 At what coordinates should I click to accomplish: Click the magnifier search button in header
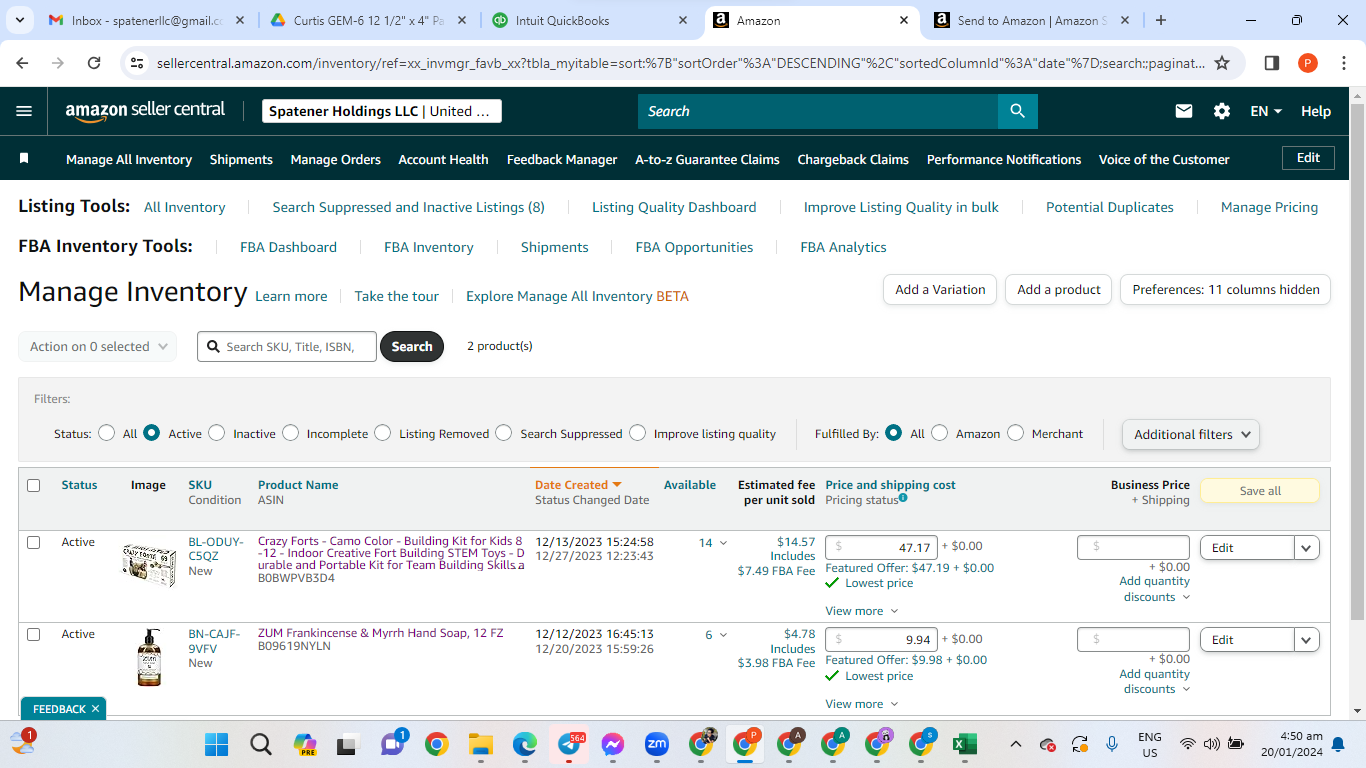click(1017, 111)
